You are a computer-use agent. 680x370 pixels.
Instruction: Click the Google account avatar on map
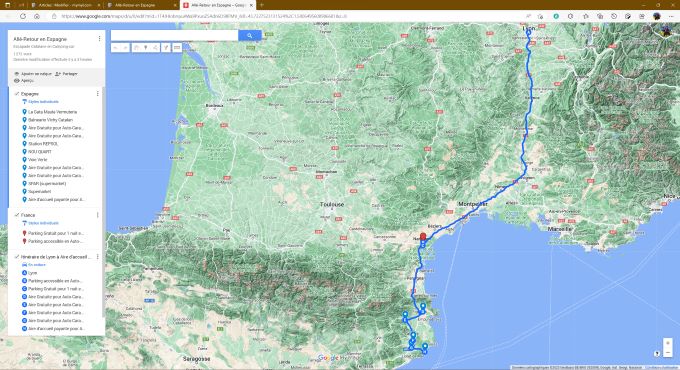click(666, 31)
